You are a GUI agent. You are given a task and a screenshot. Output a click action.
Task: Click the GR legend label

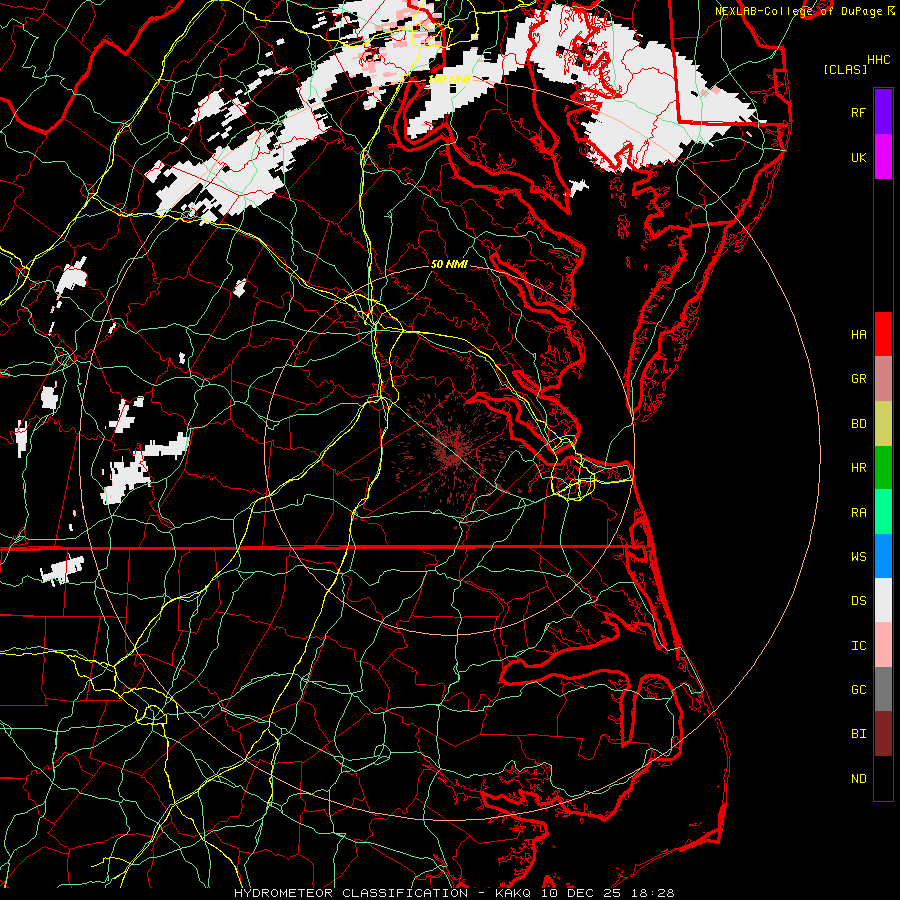click(858, 379)
